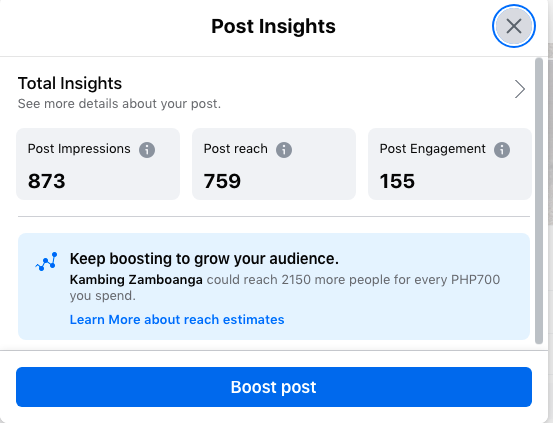Viewport: 553px width, 423px height.
Task: Click the Post Insights title
Action: pos(273,26)
